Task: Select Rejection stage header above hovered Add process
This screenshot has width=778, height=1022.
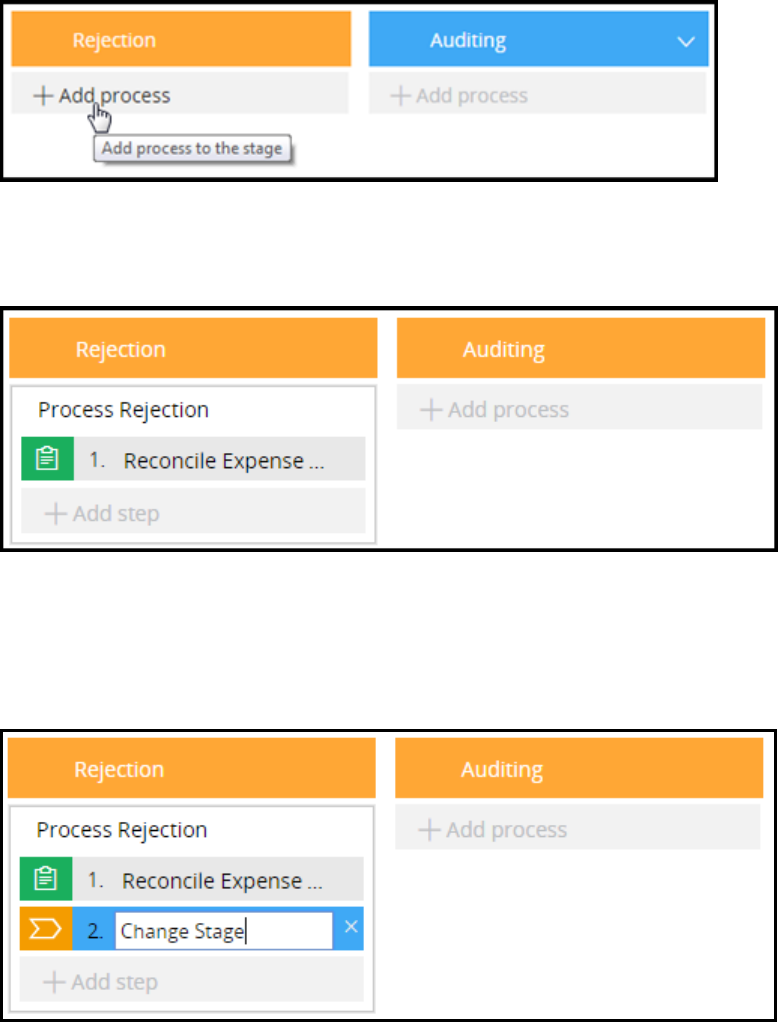Action: pos(180,41)
